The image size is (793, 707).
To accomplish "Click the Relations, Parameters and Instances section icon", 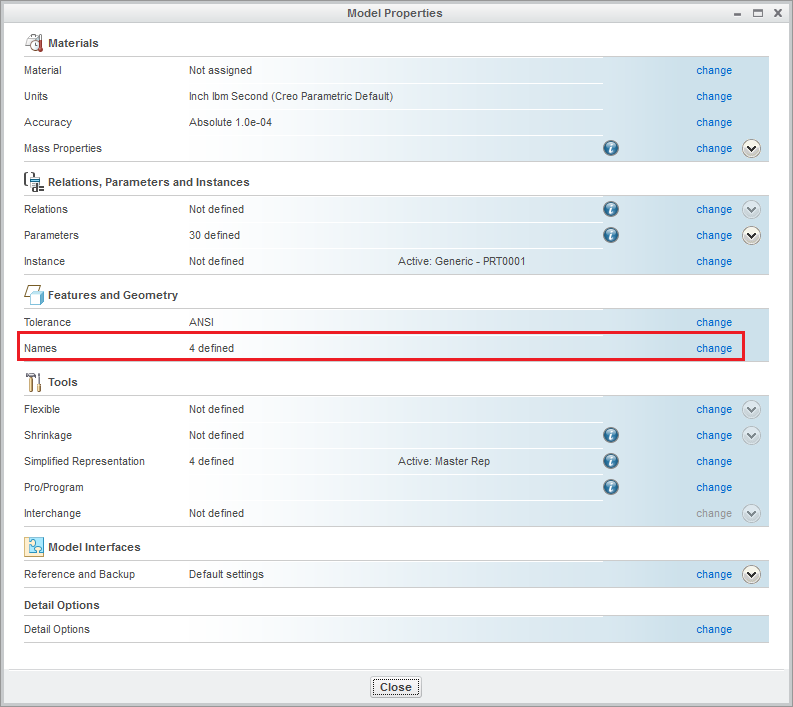I will 34,182.
